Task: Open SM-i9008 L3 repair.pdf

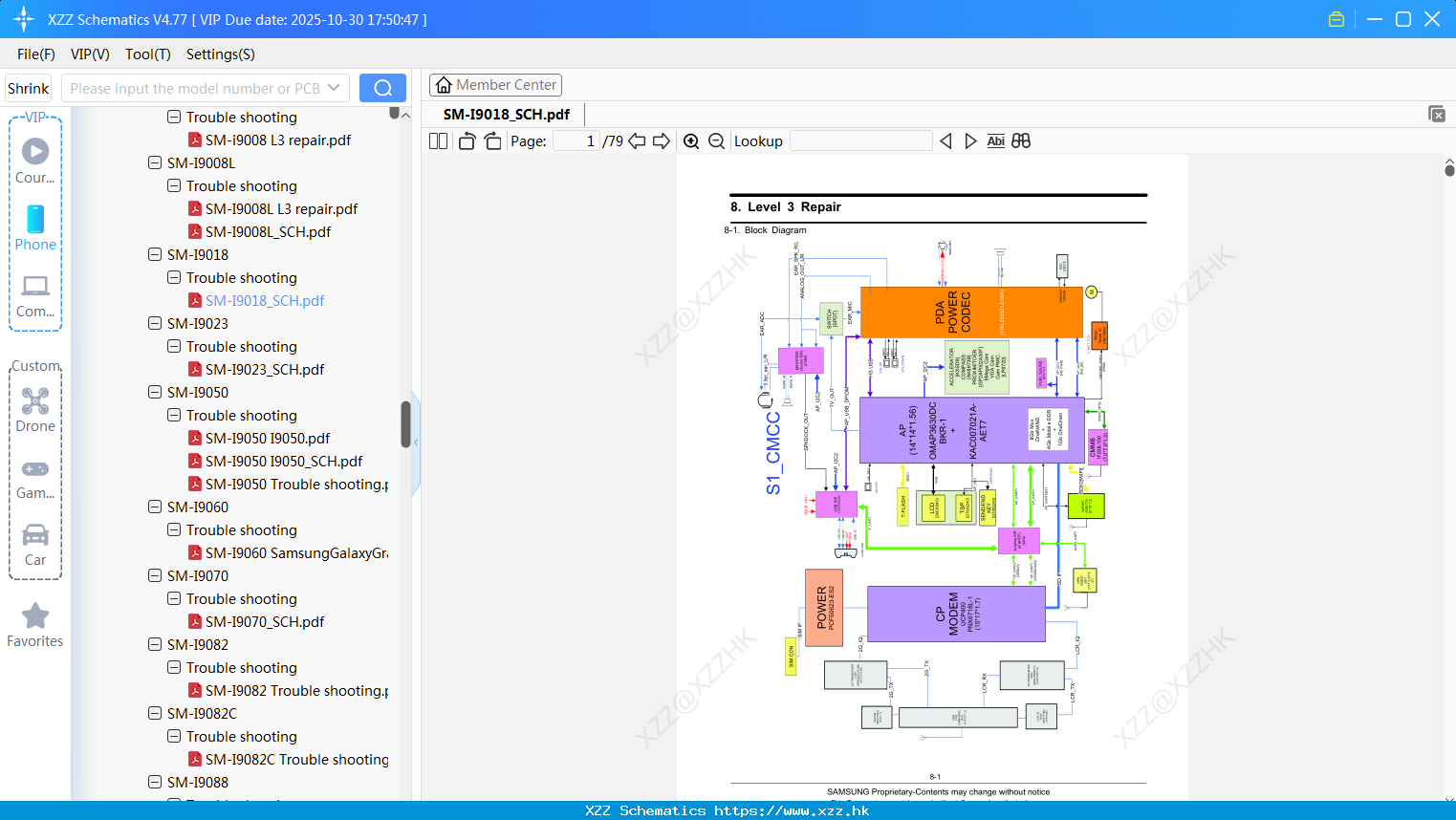Action: (278, 140)
